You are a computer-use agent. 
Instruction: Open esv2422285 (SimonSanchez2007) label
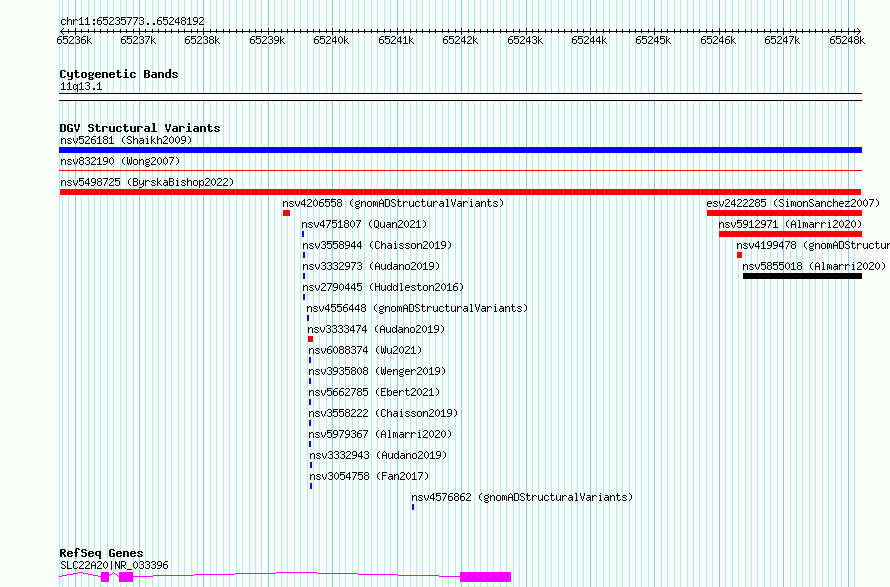pos(793,203)
